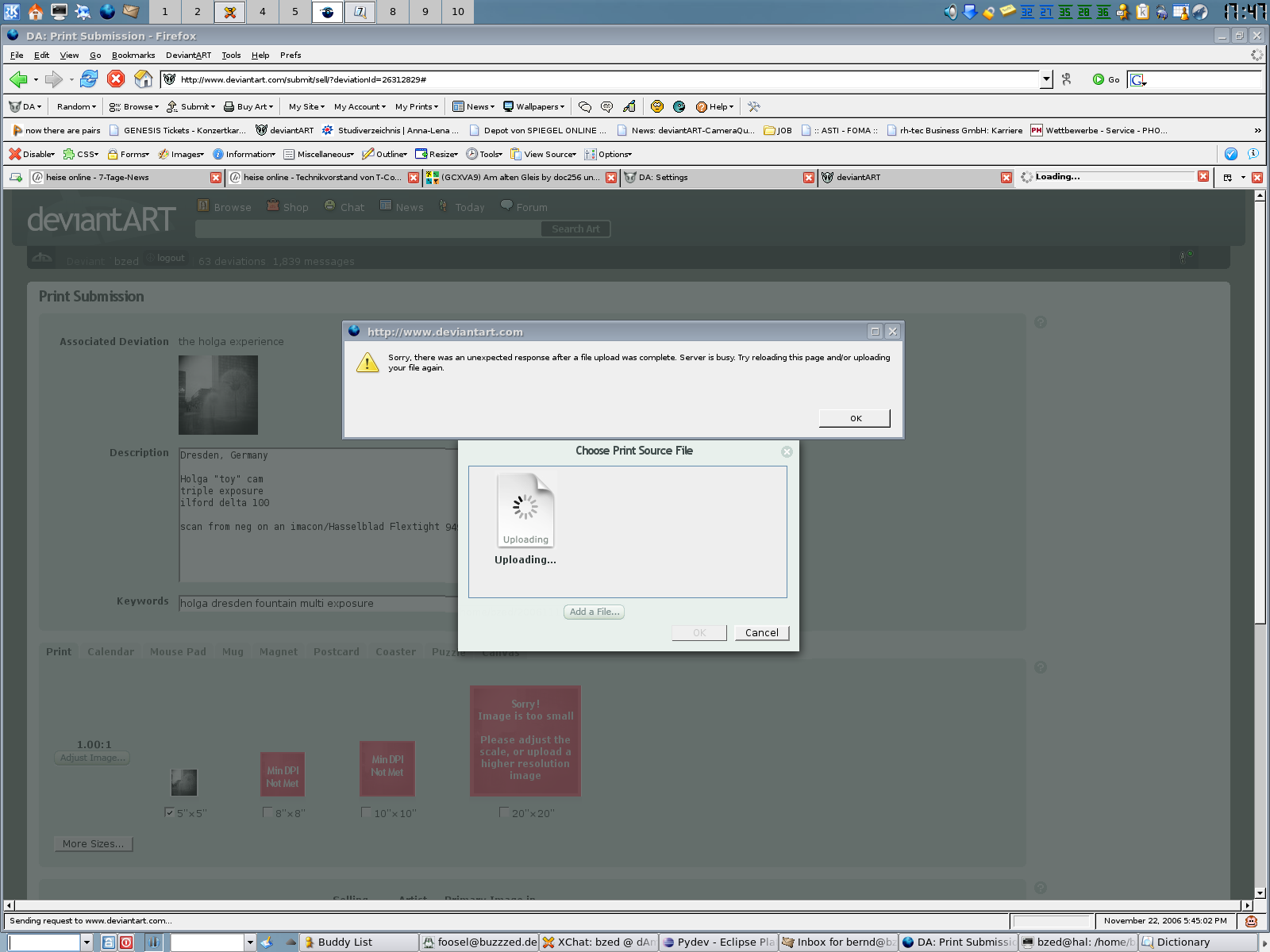Click the Keywords input field
Screen dimensions: 1270x952
(318, 604)
